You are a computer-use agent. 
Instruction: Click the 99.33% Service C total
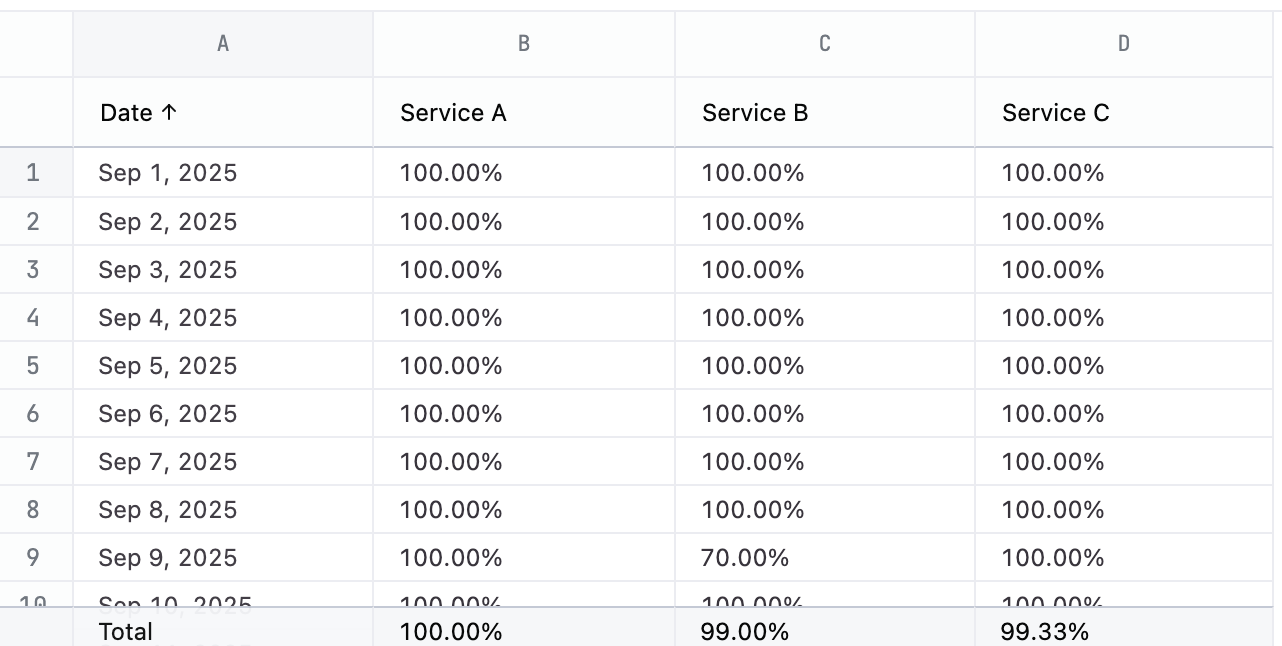coord(1045,632)
